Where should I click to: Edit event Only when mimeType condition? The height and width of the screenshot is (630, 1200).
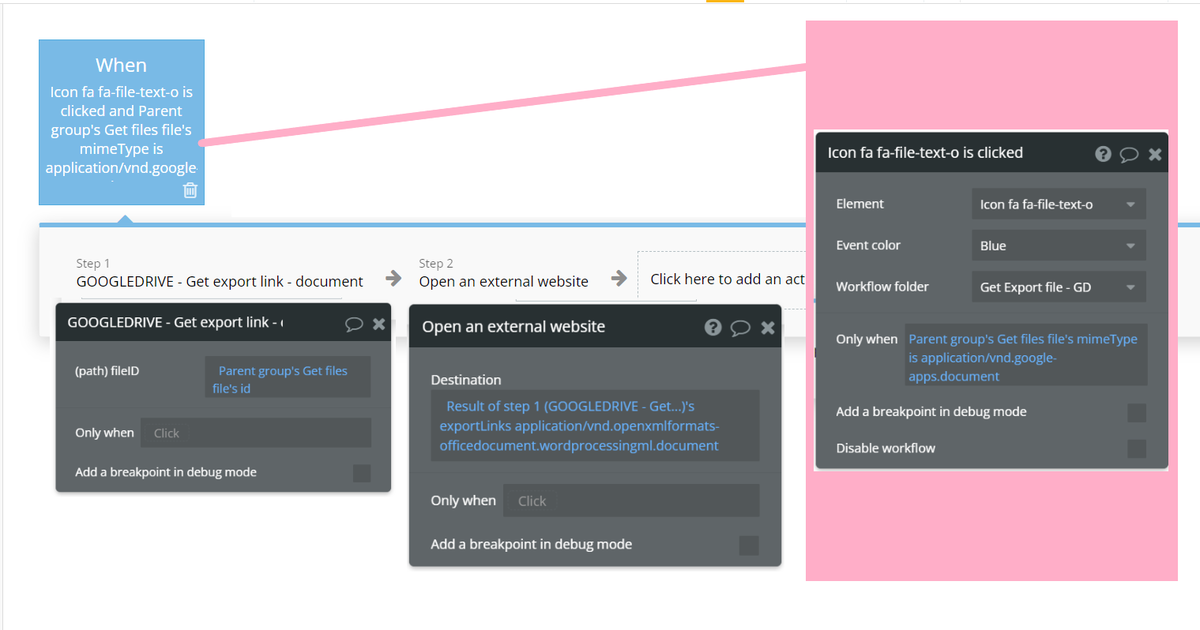coord(1026,357)
